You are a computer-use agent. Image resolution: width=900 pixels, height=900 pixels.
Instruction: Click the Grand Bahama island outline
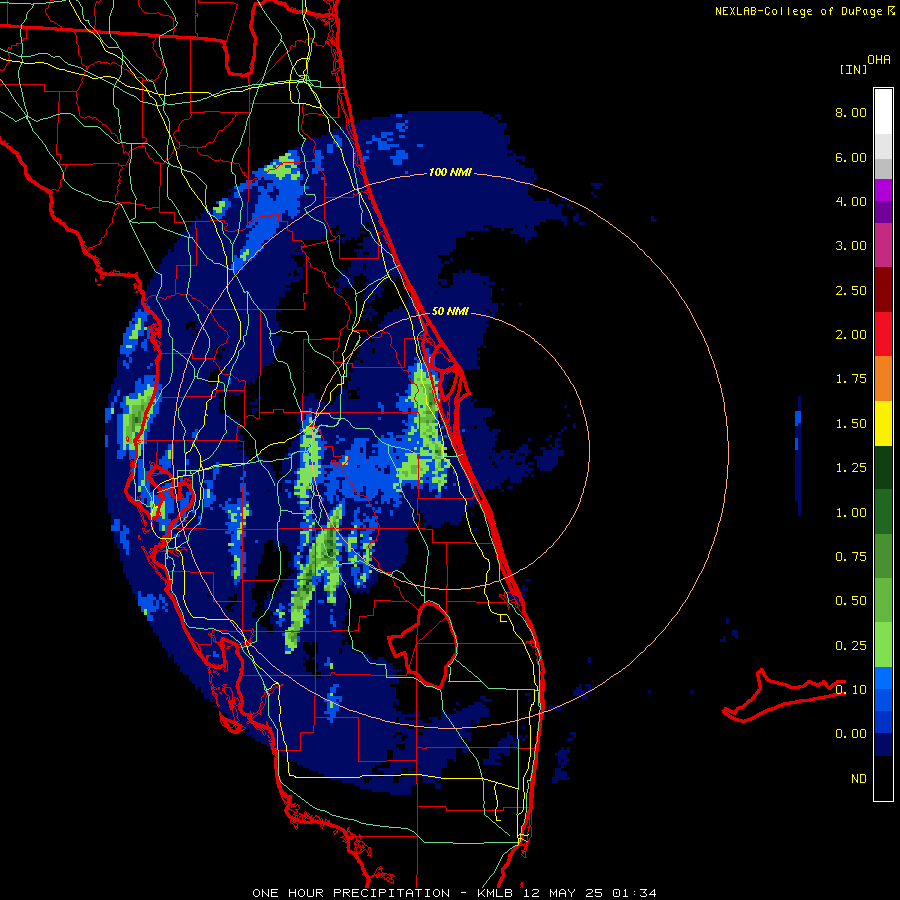point(783,695)
